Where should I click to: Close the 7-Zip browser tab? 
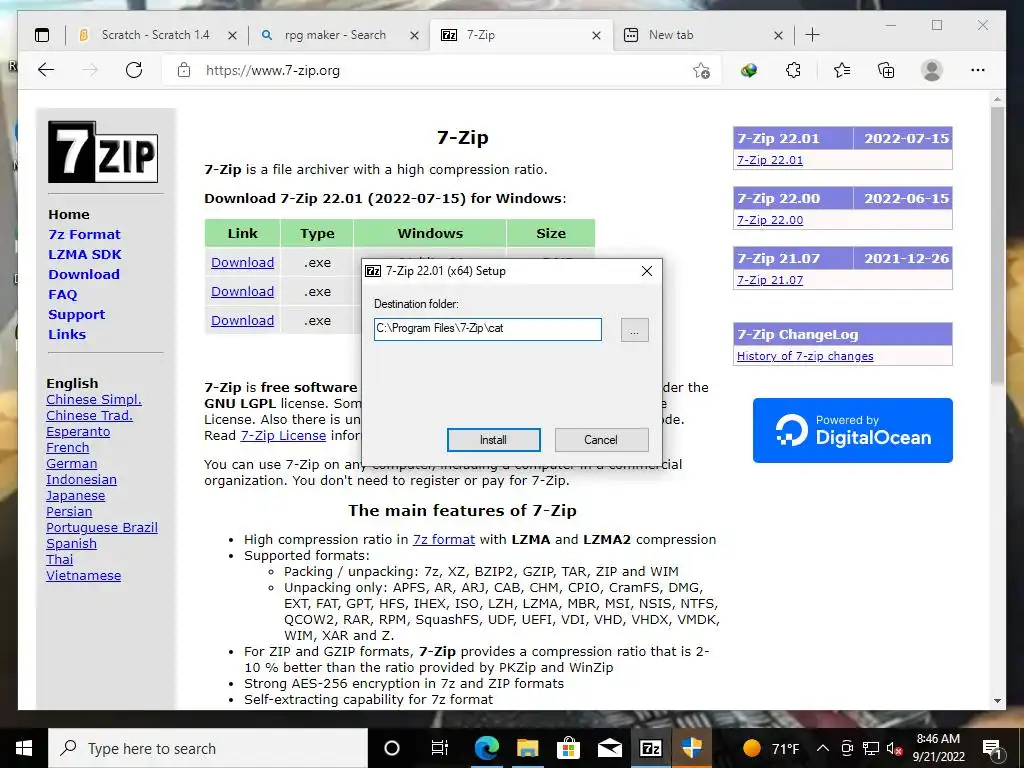[x=596, y=35]
